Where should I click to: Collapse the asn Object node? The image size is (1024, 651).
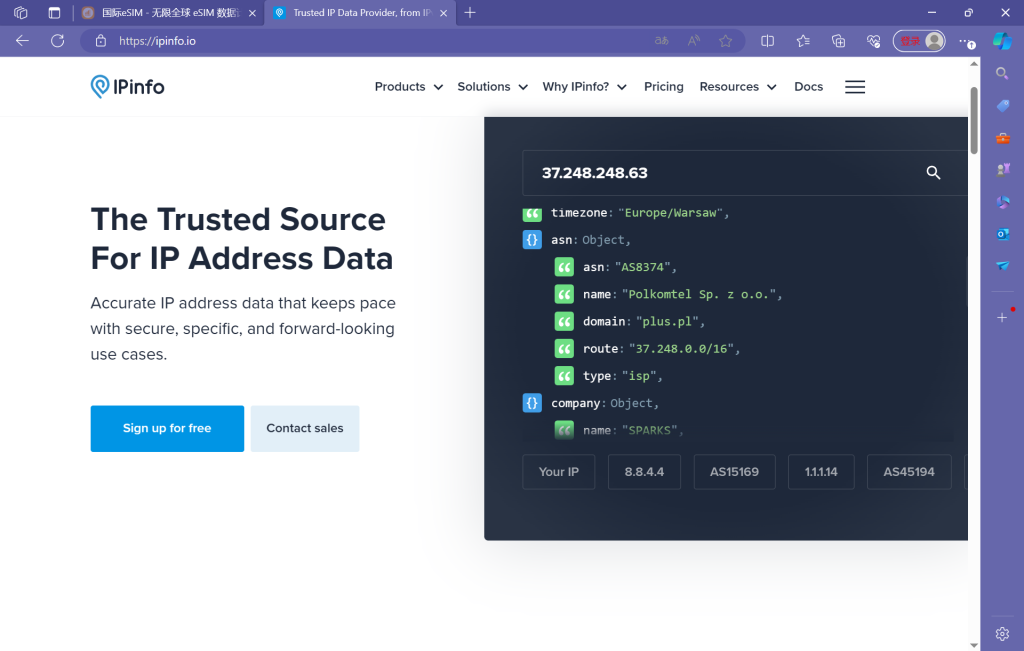tap(532, 240)
